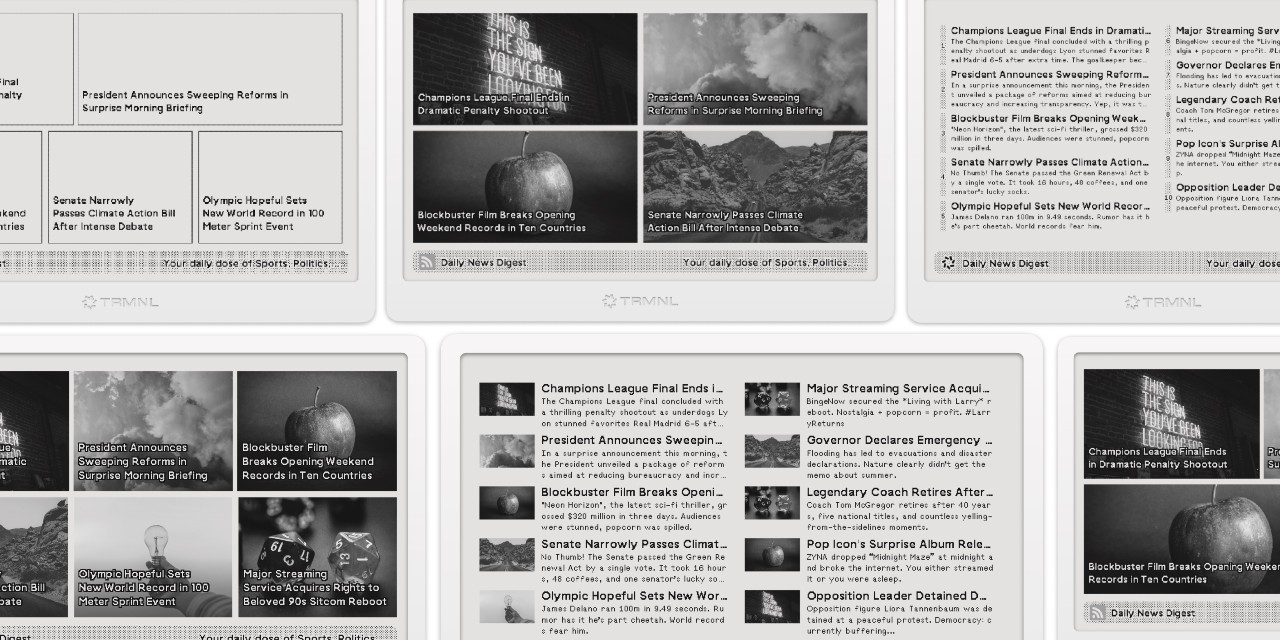Open the apple thumbnail beside Pop Icon's Surprise Album
The image size is (1280, 640).
772,555
